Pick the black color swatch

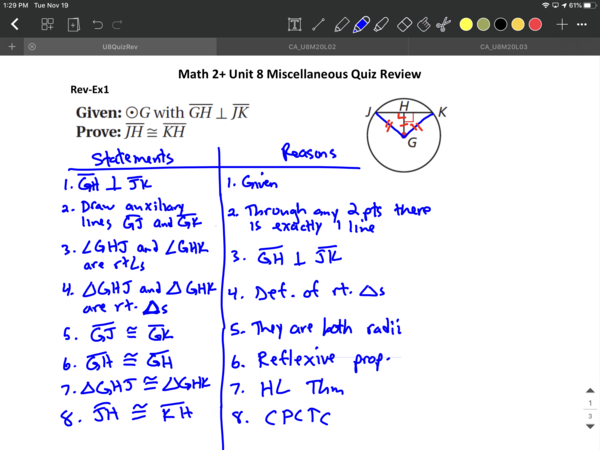(x=500, y=23)
